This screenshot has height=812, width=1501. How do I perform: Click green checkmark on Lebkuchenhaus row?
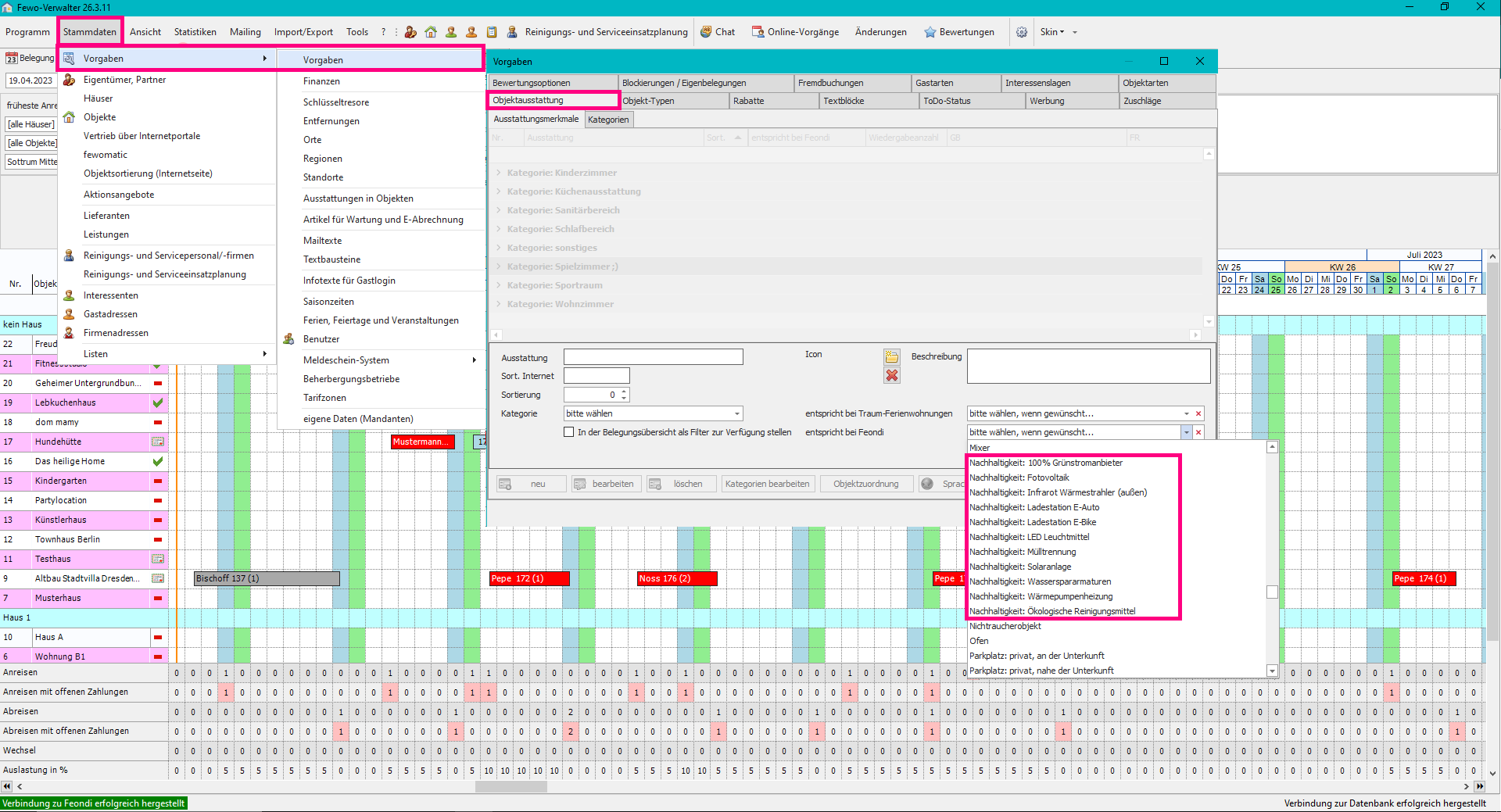(158, 402)
